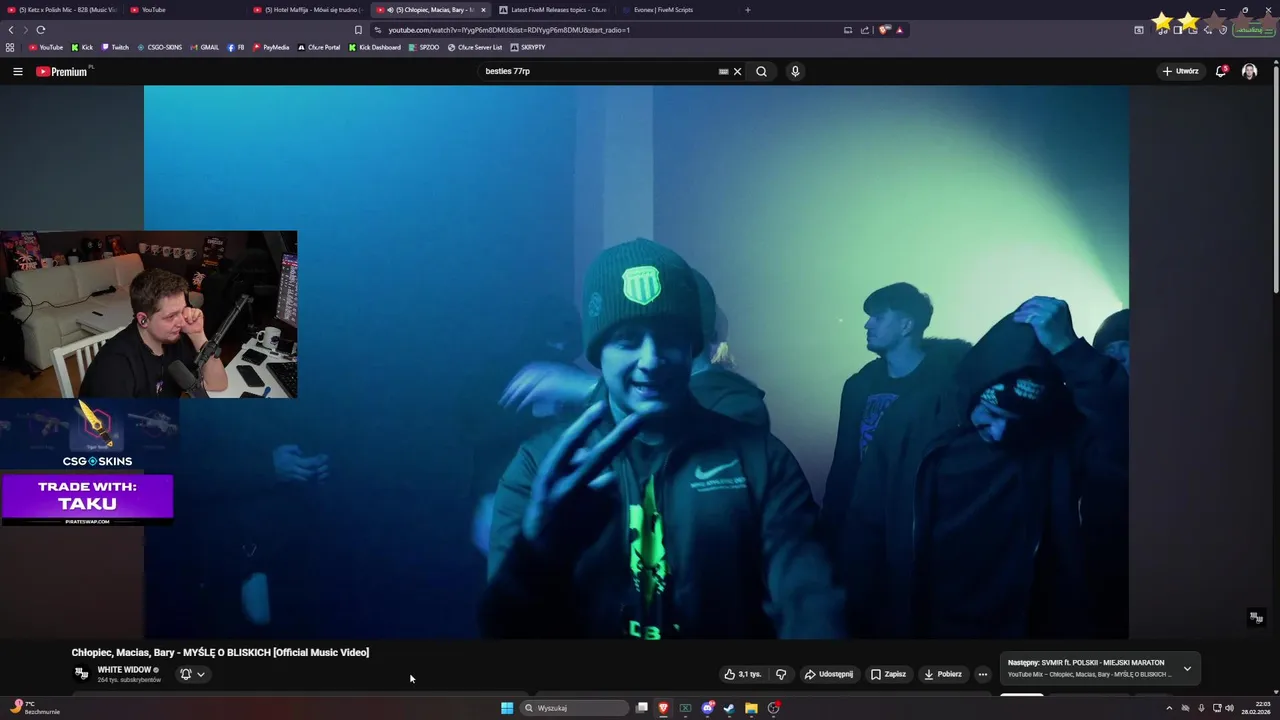
Task: Click the search magnifier button
Action: [761, 71]
